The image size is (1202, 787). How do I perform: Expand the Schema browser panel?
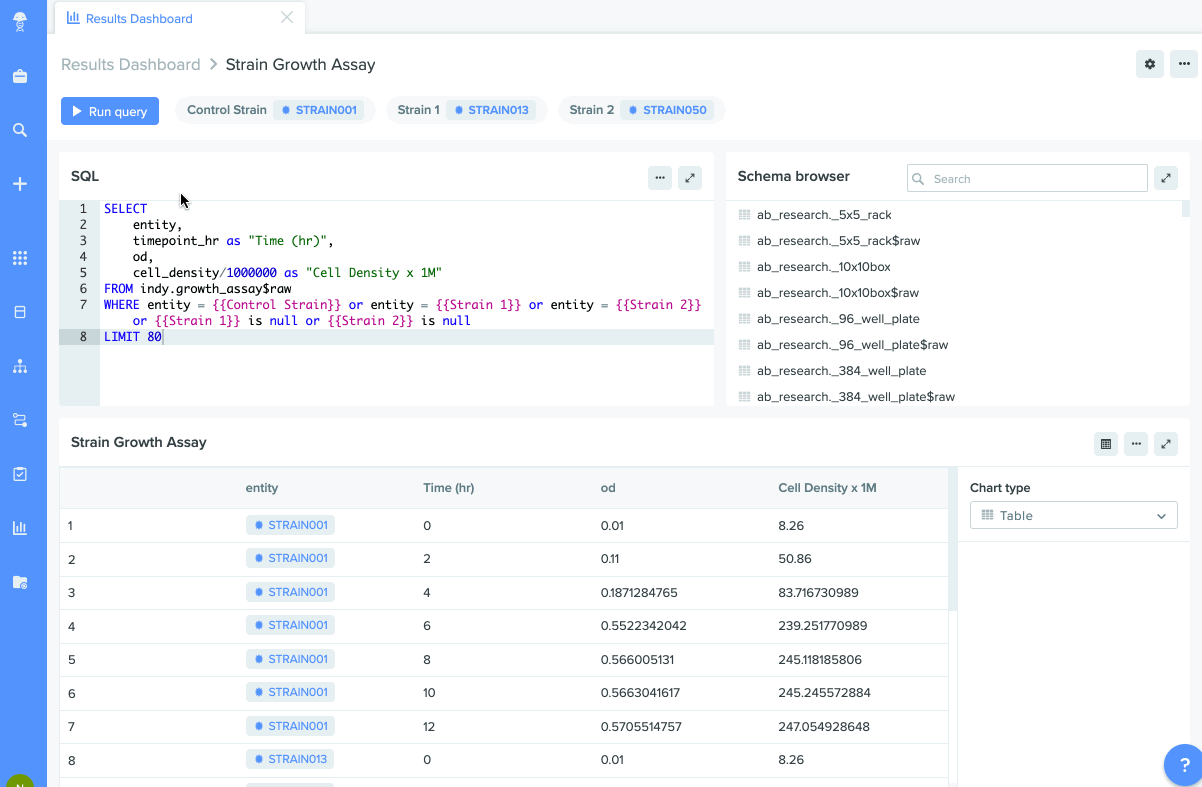[1166, 178]
